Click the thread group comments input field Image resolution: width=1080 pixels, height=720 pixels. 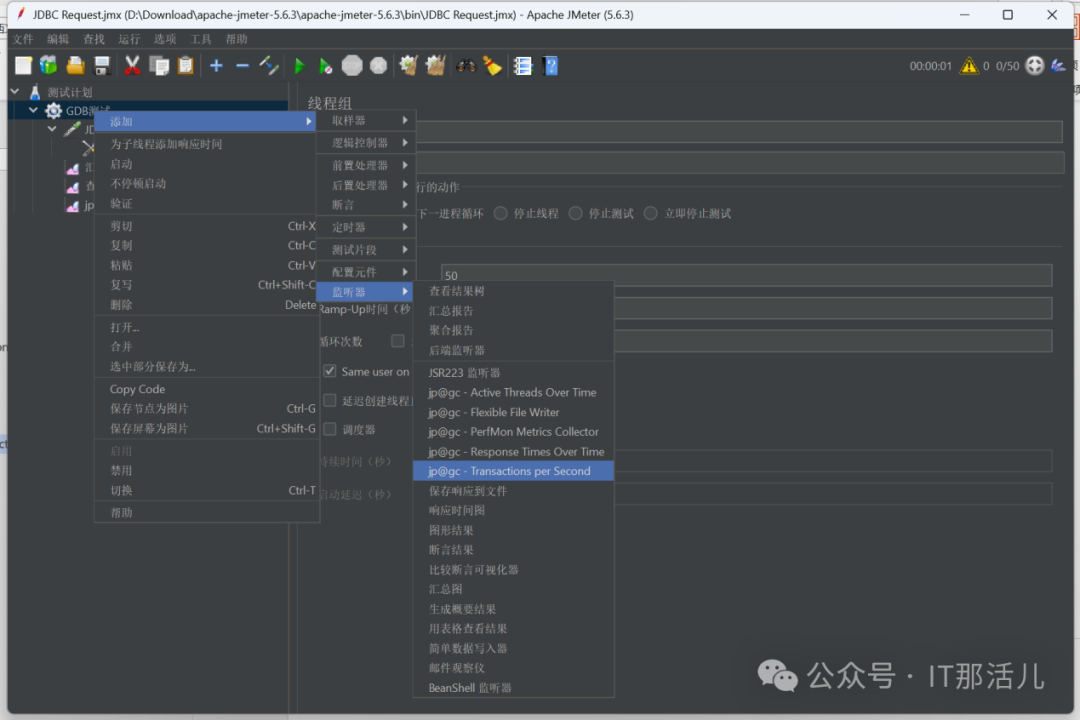tap(739, 163)
